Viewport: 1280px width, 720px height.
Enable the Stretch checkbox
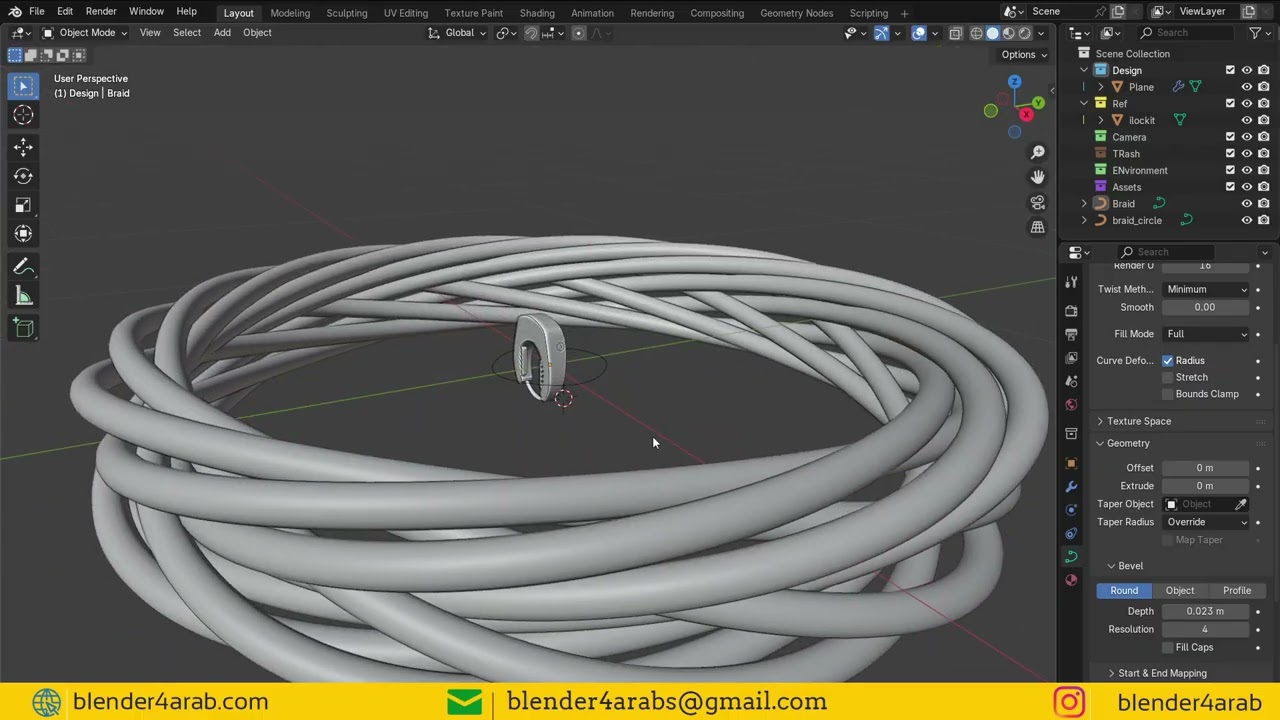click(1167, 377)
